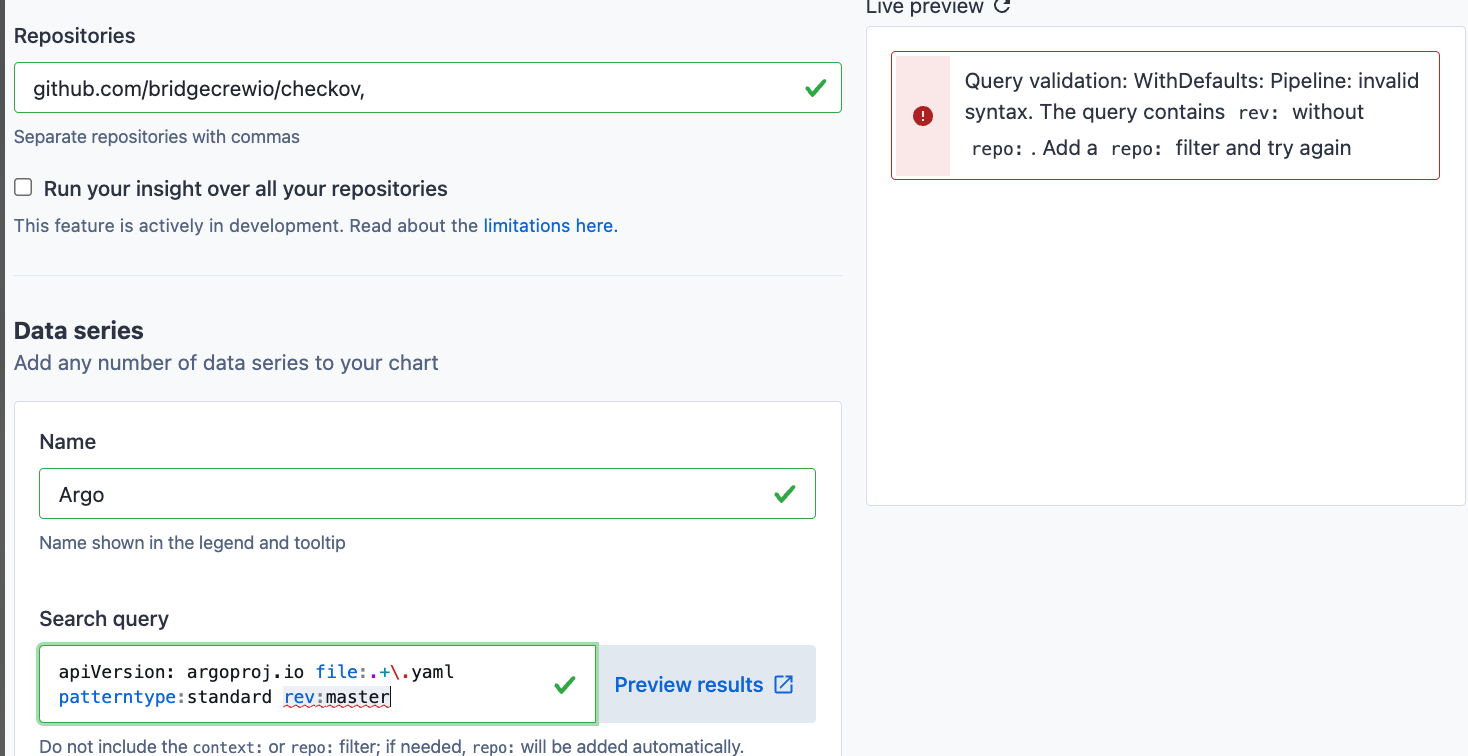
Task: Click the red error alert icon
Action: (x=923, y=116)
